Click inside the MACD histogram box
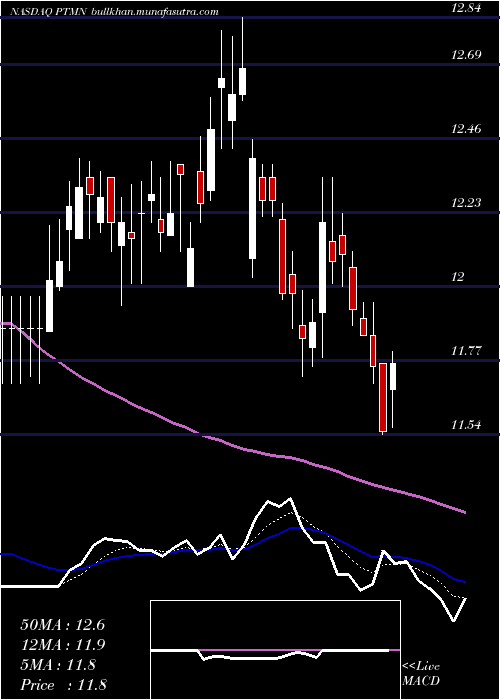500x700 pixels. [x=275, y=650]
